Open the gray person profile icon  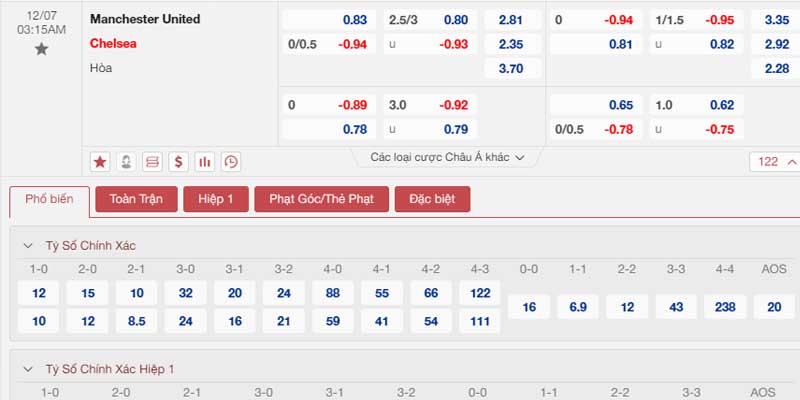(x=126, y=162)
